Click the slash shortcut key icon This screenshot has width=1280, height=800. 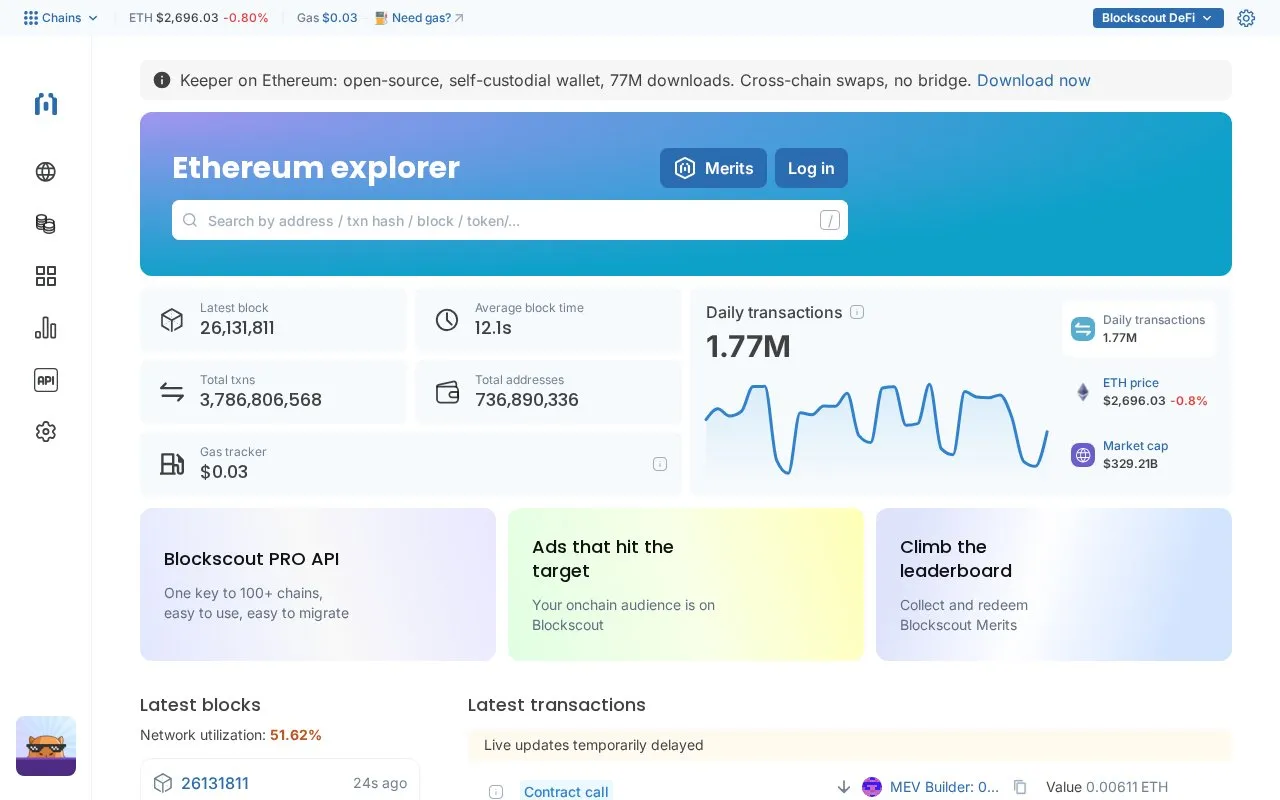pyautogui.click(x=830, y=220)
